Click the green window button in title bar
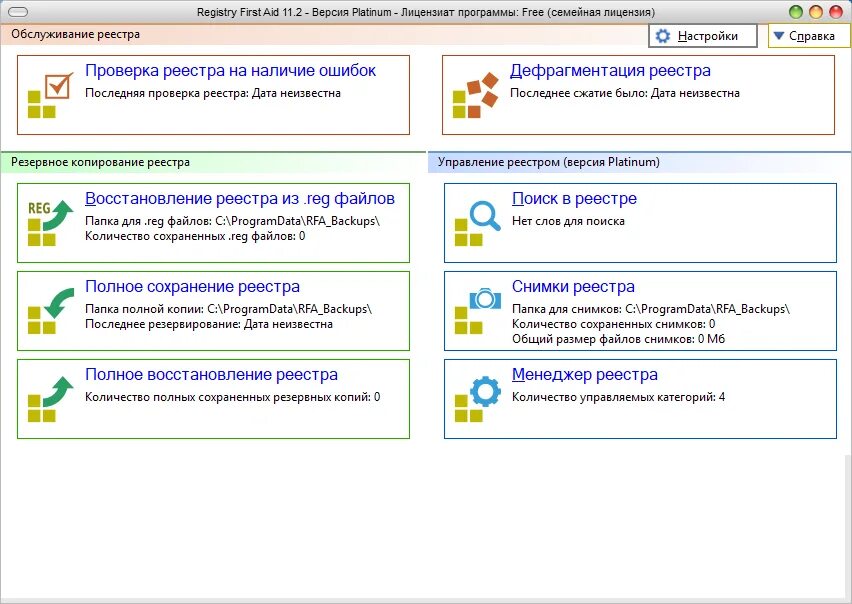The width and height of the screenshot is (852, 604). [x=796, y=12]
